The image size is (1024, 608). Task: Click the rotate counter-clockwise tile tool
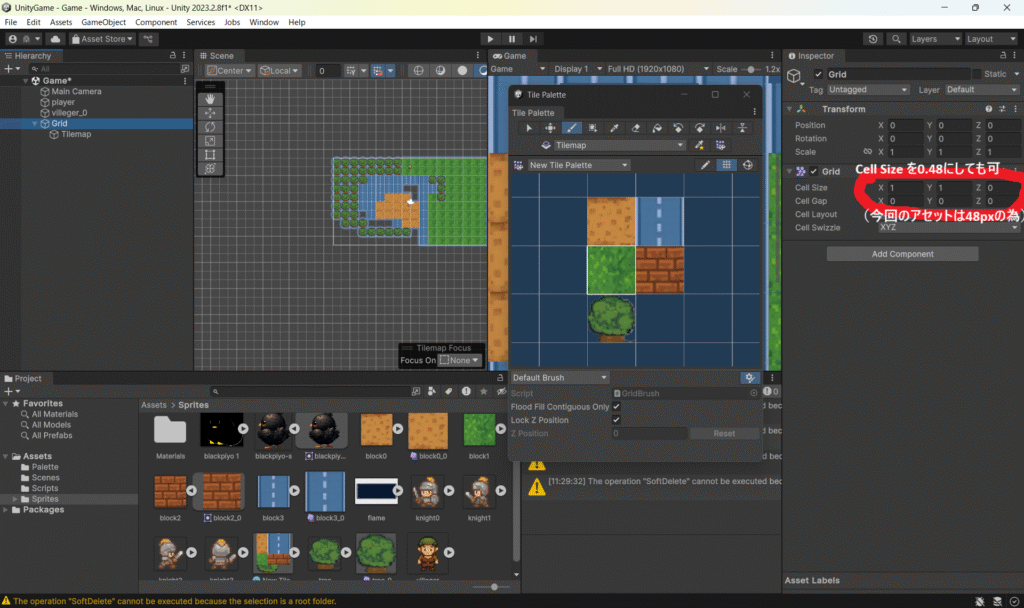(x=678, y=128)
